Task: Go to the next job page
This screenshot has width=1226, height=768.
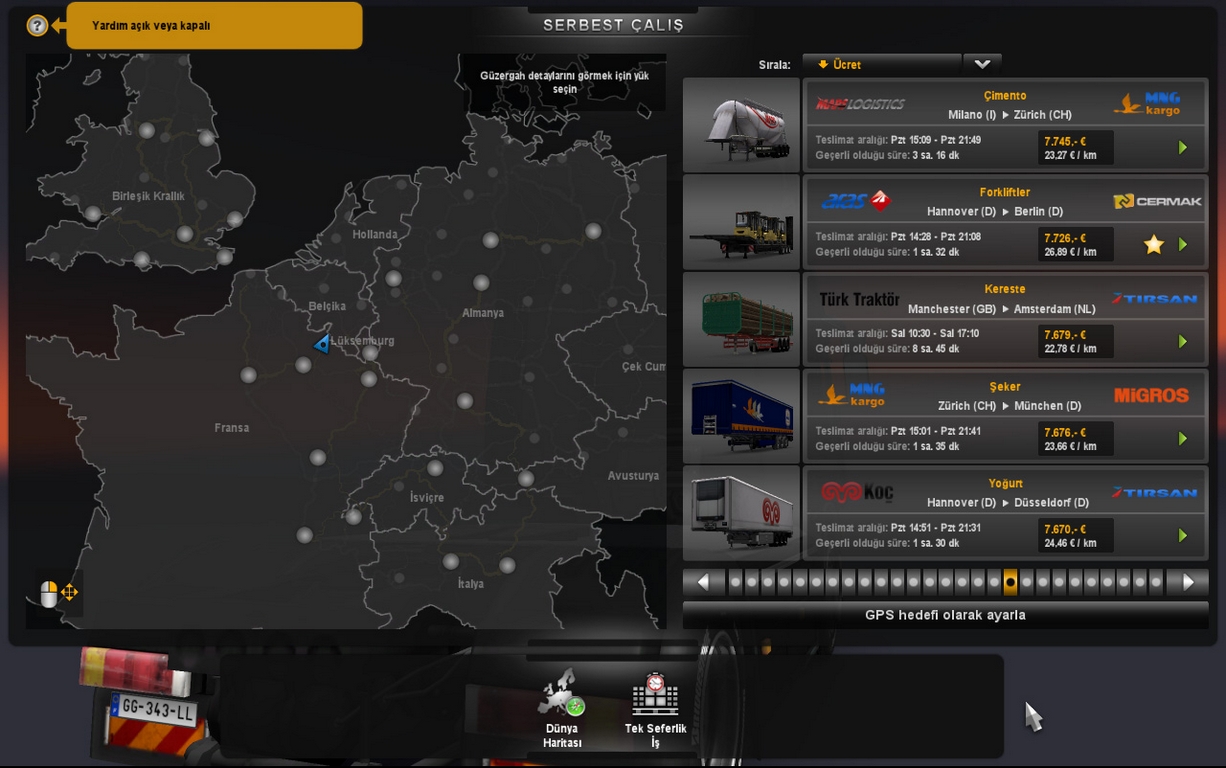Action: pos(1188,582)
